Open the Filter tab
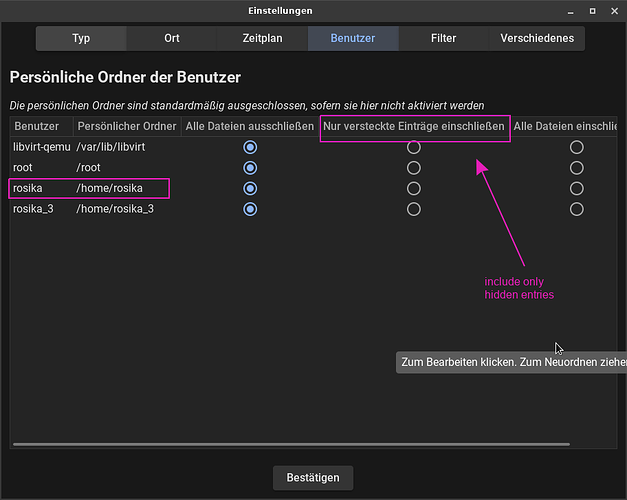The image size is (627, 500). coord(443,39)
